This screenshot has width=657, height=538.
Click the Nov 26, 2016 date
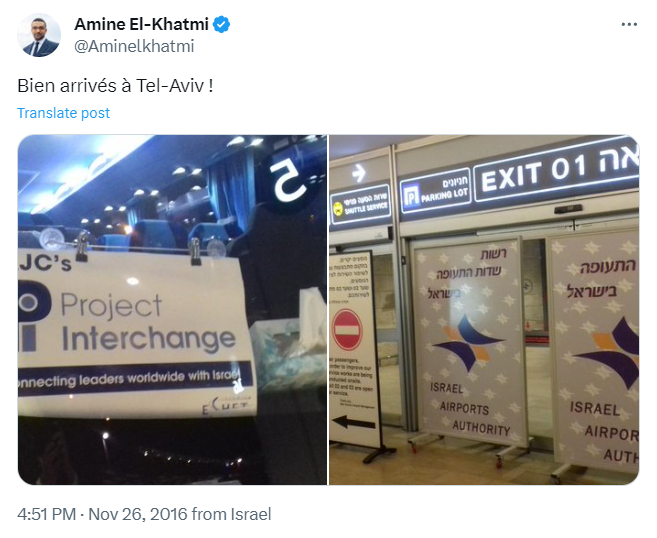137,514
